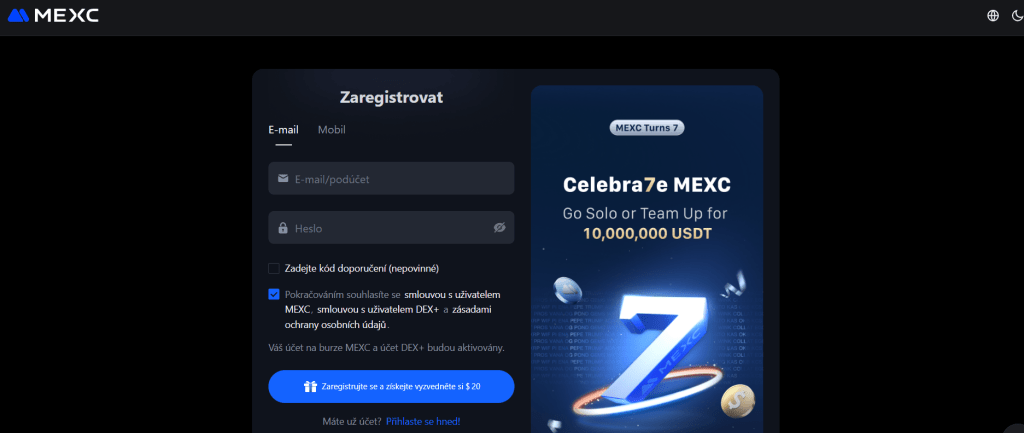Click the MEXC Turns 7 badge
Screen dimensions: 1024x433
pyautogui.click(x=647, y=127)
